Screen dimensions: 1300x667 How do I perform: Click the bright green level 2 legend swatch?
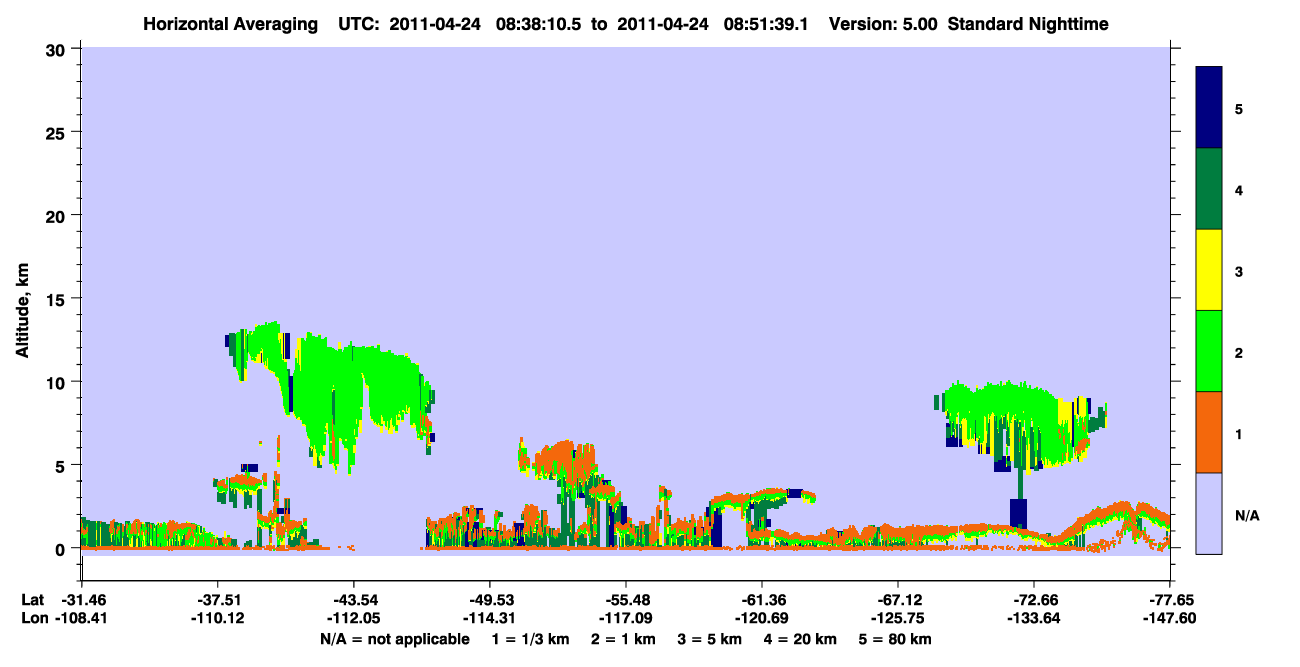click(x=1209, y=351)
